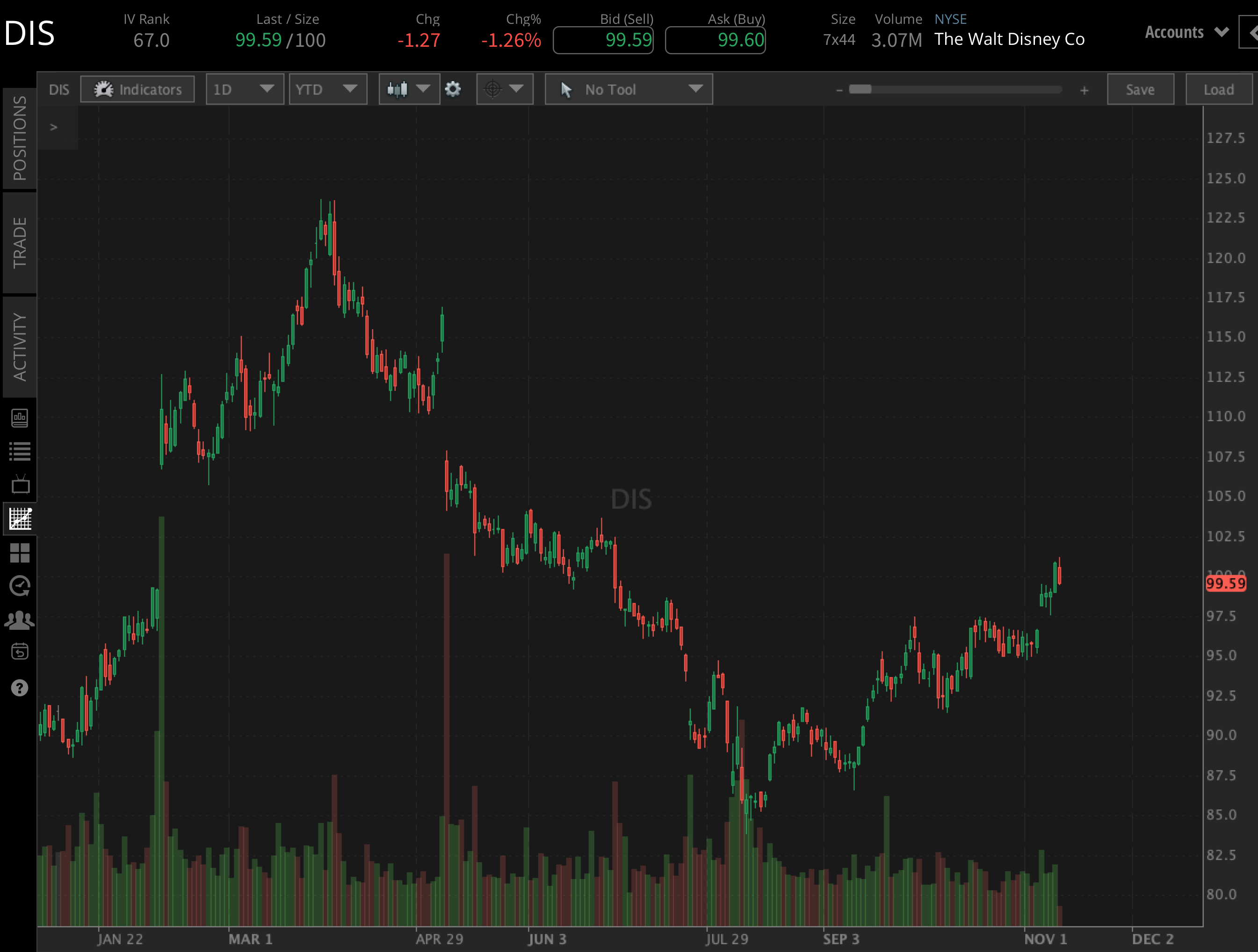Open chart settings gear icon

[453, 89]
